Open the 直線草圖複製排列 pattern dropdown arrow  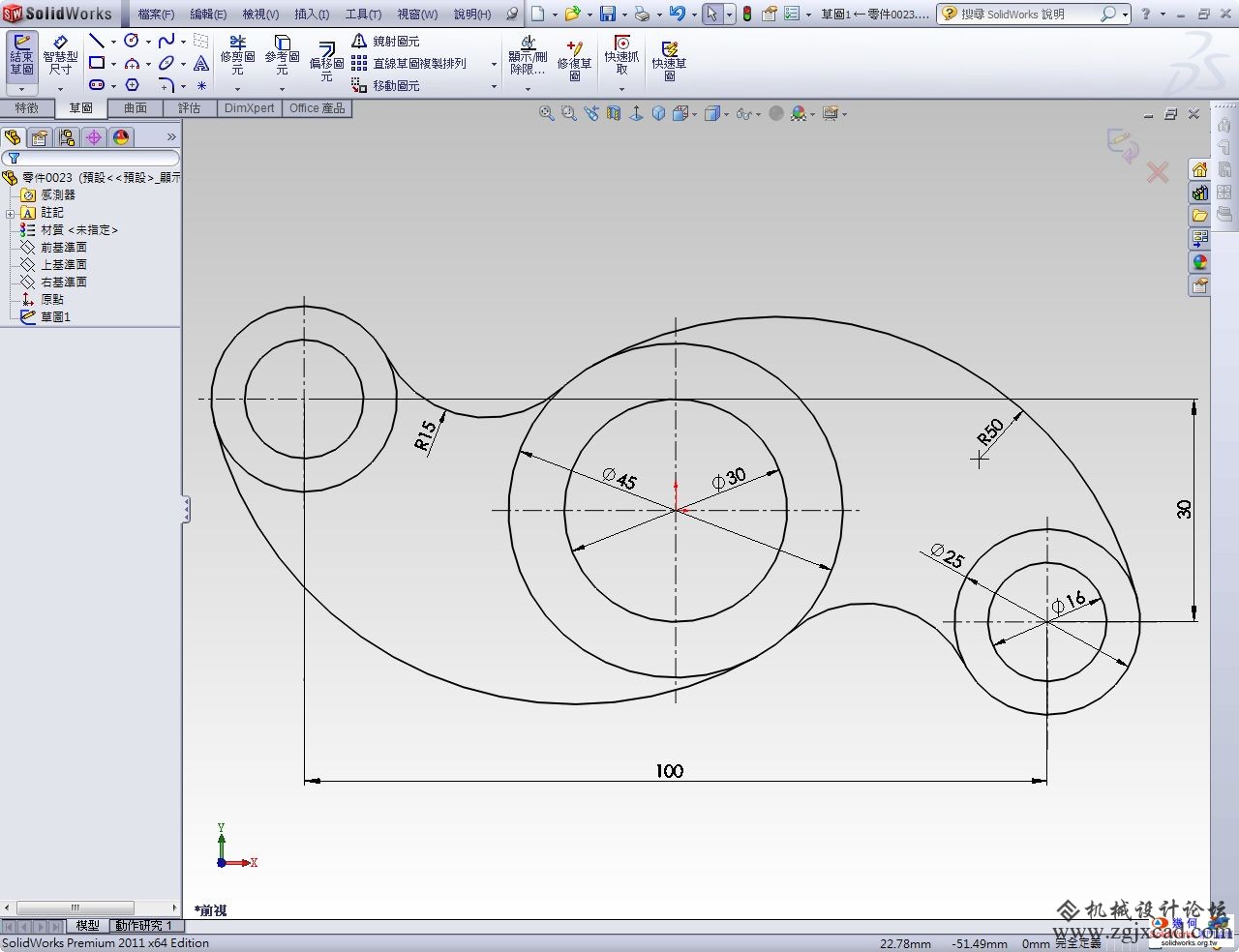(494, 64)
